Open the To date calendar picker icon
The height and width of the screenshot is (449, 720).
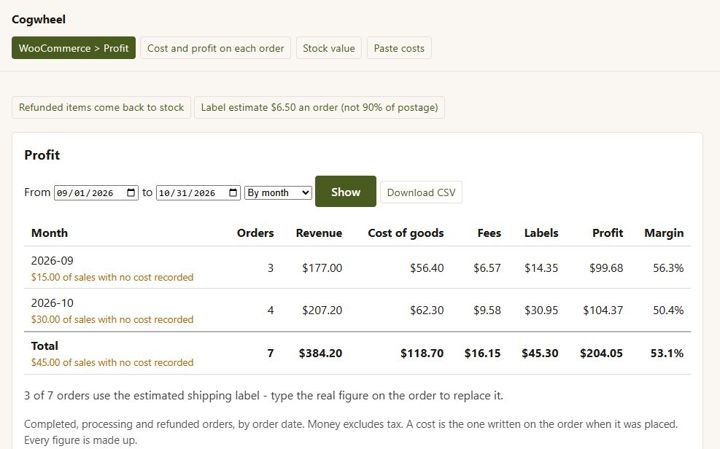233,192
